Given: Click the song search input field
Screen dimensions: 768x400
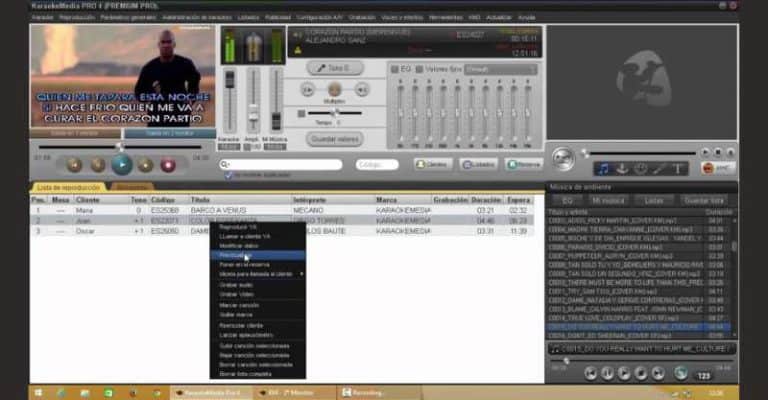Looking at the screenshot, I should (x=281, y=165).
